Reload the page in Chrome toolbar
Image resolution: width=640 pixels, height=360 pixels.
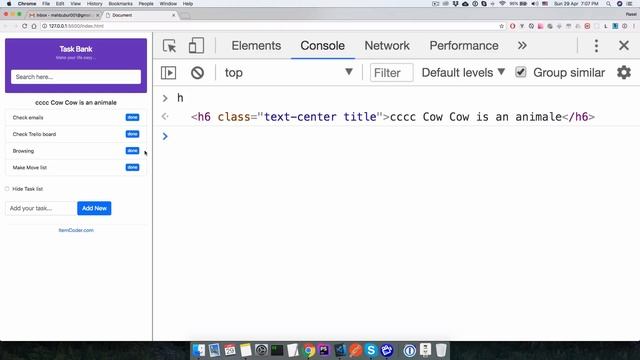point(24,26)
